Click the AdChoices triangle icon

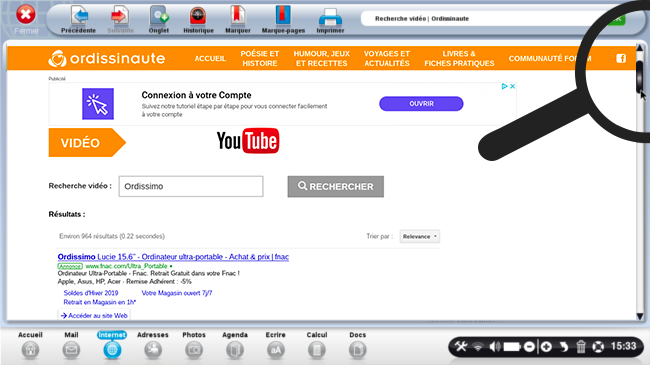click(x=504, y=86)
